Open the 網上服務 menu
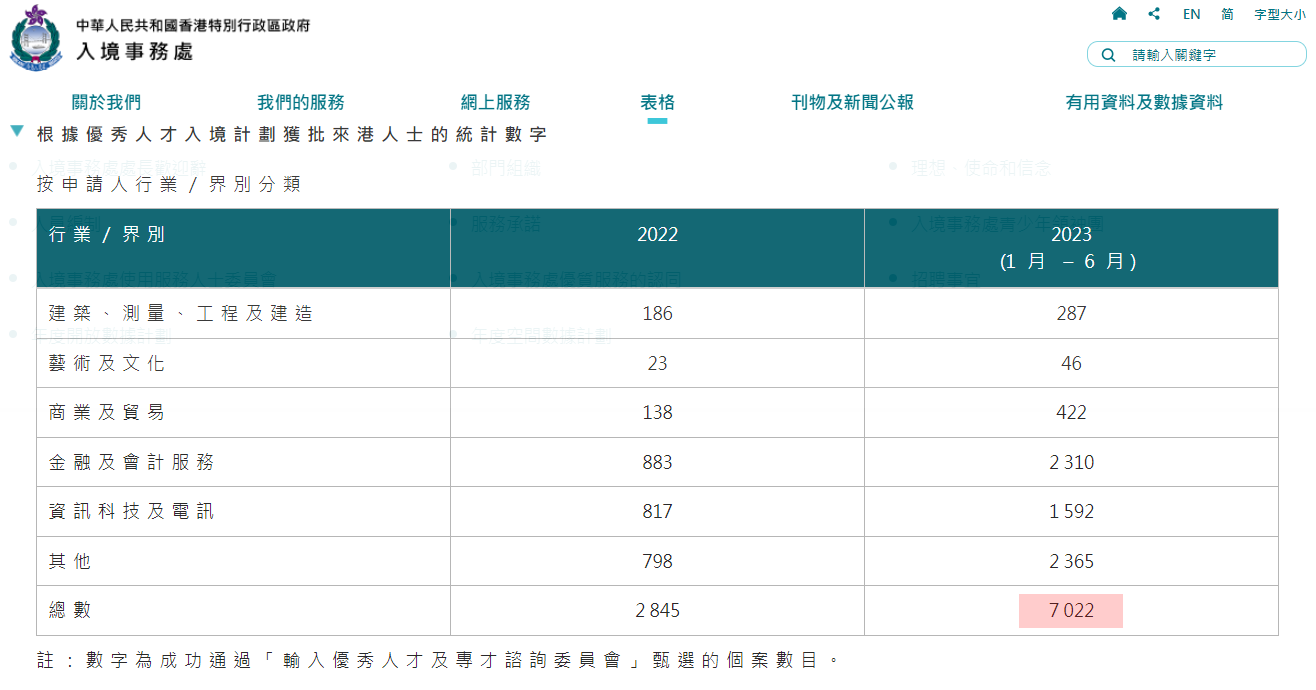Viewport: 1316px width, 690px height. (496, 102)
